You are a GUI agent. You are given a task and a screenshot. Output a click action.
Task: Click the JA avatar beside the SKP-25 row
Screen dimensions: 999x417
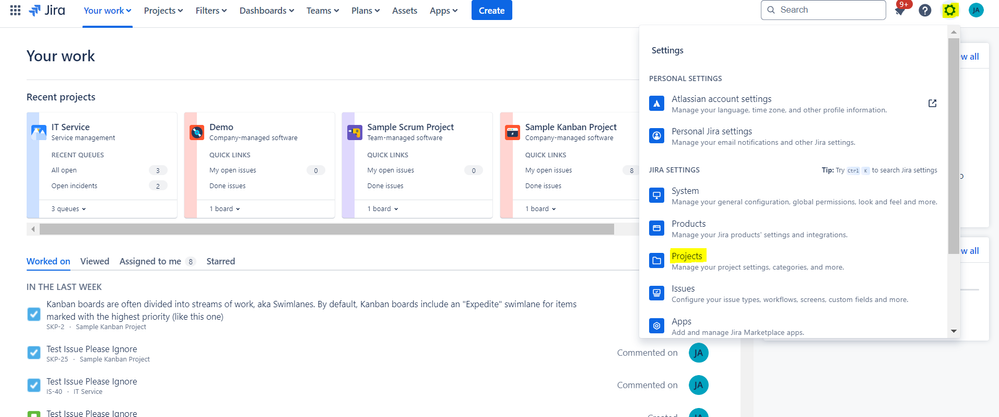698,353
